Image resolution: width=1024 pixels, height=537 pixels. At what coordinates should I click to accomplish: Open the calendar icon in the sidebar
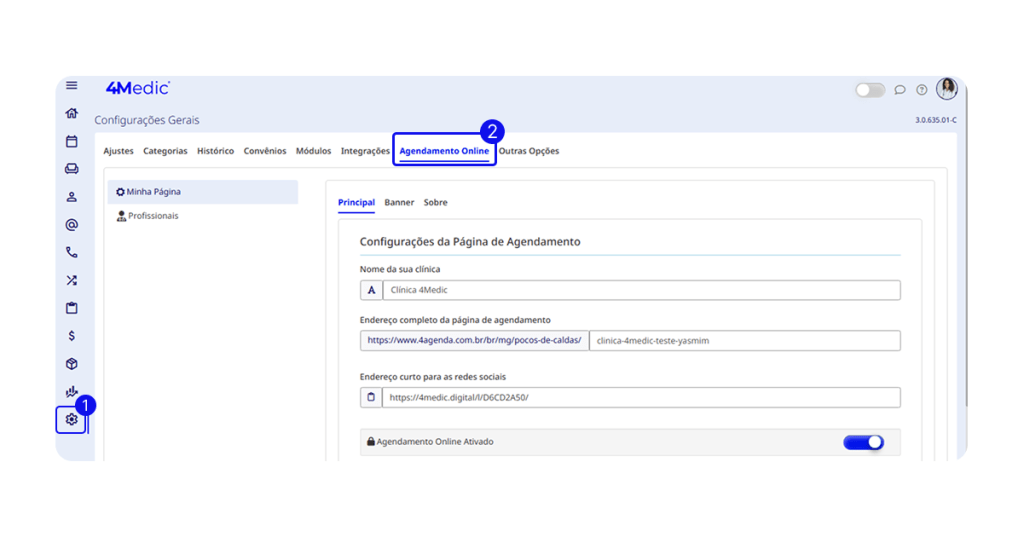[x=72, y=142]
